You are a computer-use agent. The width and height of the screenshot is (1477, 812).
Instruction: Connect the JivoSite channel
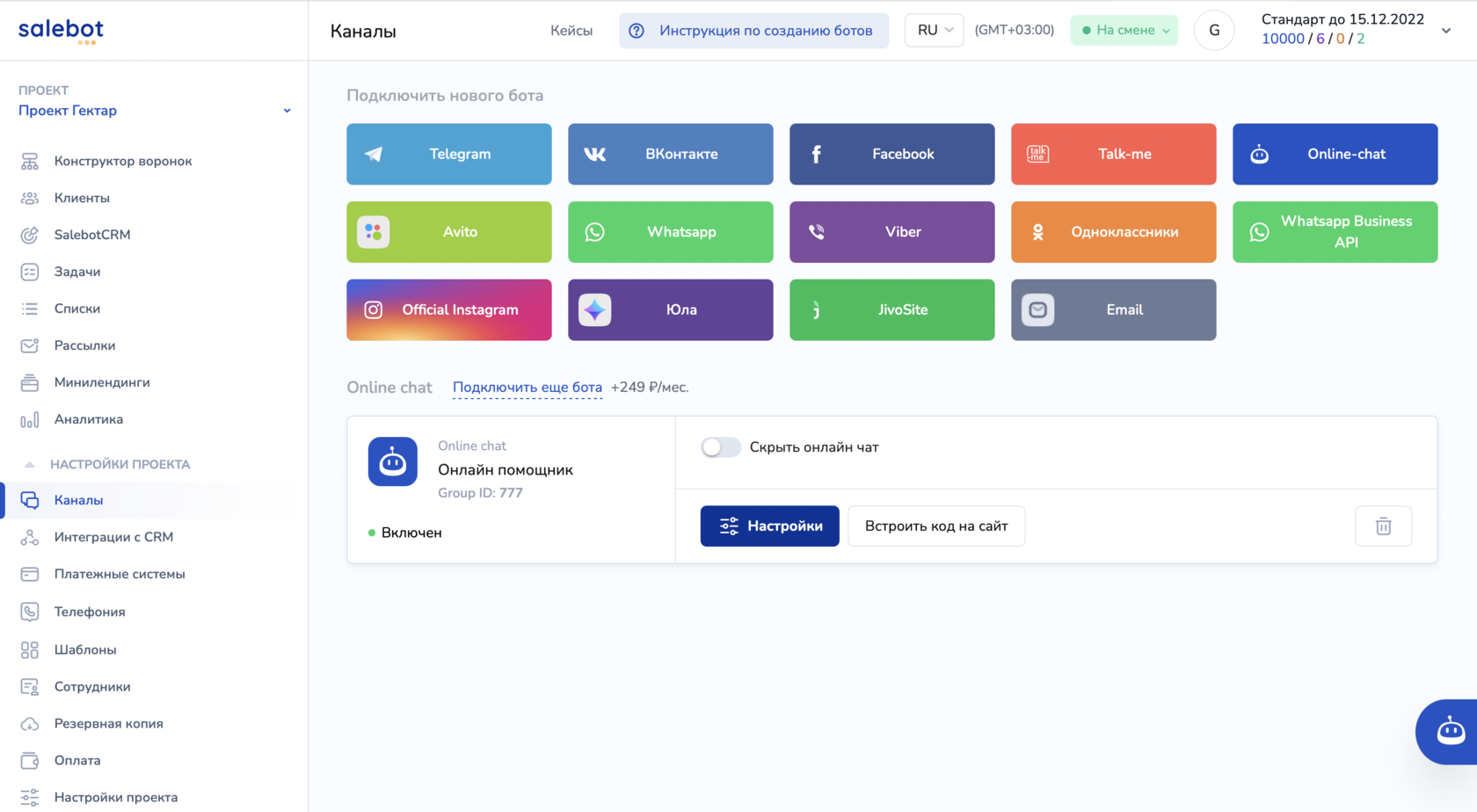pyautogui.click(x=892, y=309)
